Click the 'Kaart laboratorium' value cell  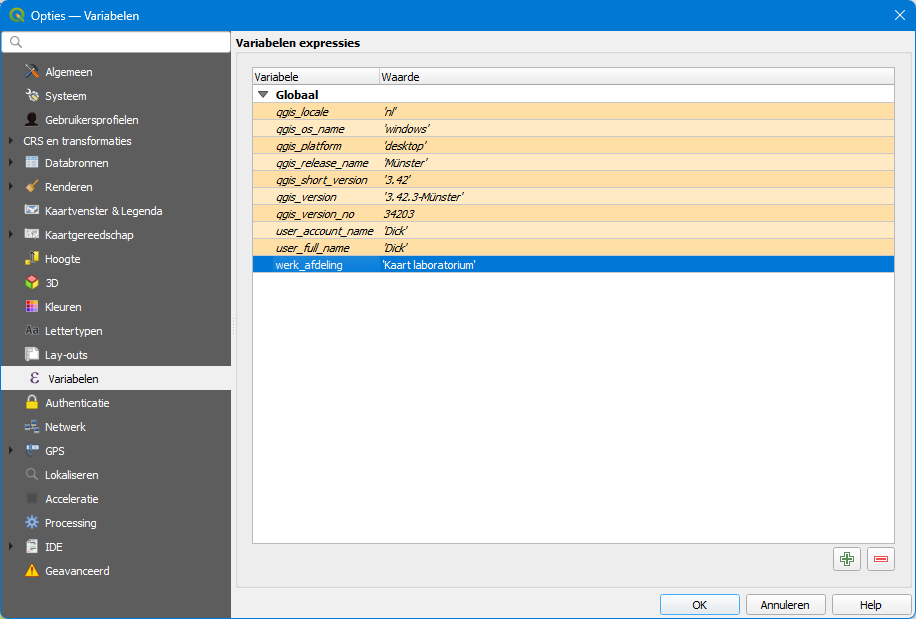pos(637,265)
